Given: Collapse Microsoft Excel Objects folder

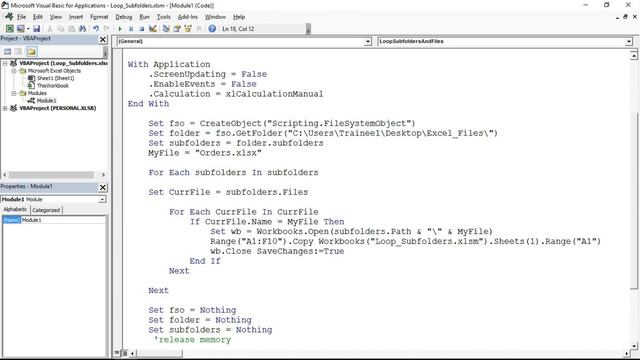Looking at the screenshot, I should (x=13, y=71).
